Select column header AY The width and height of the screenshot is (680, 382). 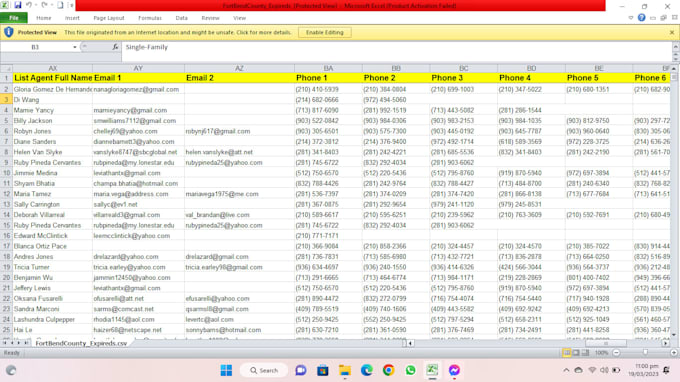[138, 68]
